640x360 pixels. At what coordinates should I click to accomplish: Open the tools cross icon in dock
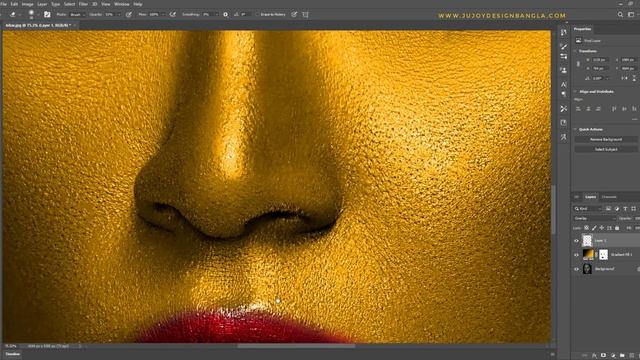pos(564,109)
